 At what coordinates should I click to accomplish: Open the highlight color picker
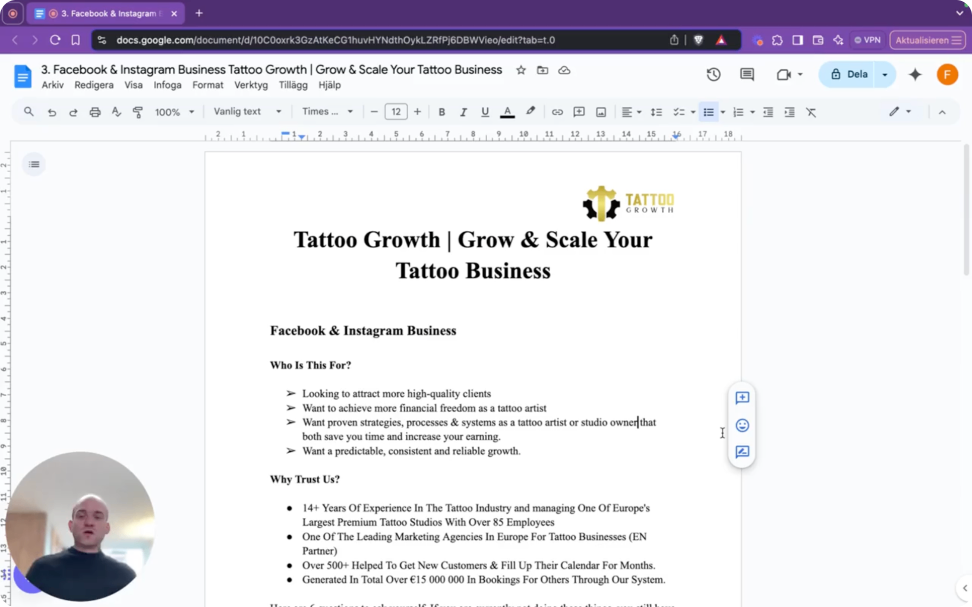click(x=530, y=112)
